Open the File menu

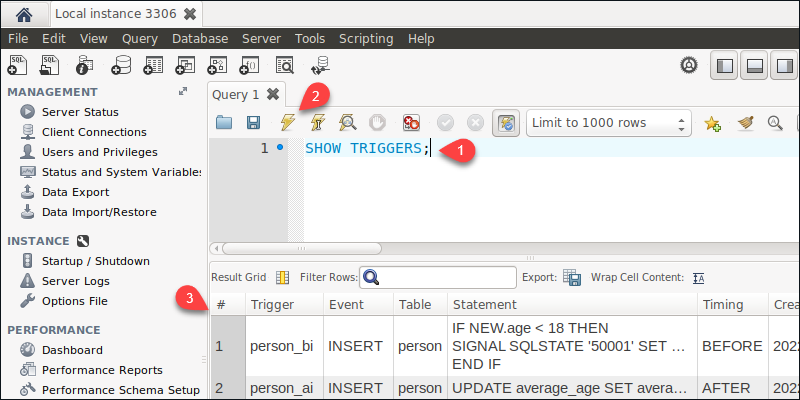(x=18, y=39)
